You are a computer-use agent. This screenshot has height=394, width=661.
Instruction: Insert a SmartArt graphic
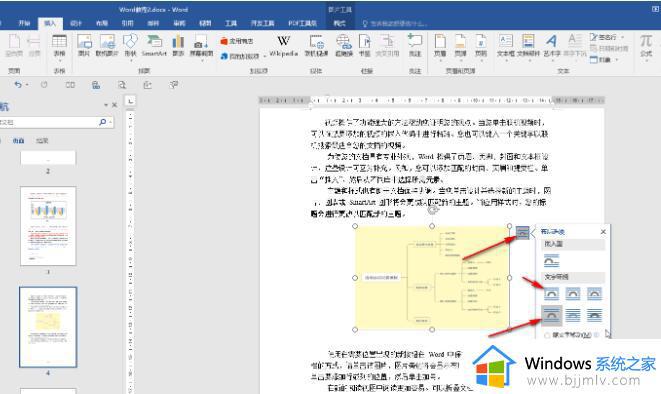[x=154, y=46]
